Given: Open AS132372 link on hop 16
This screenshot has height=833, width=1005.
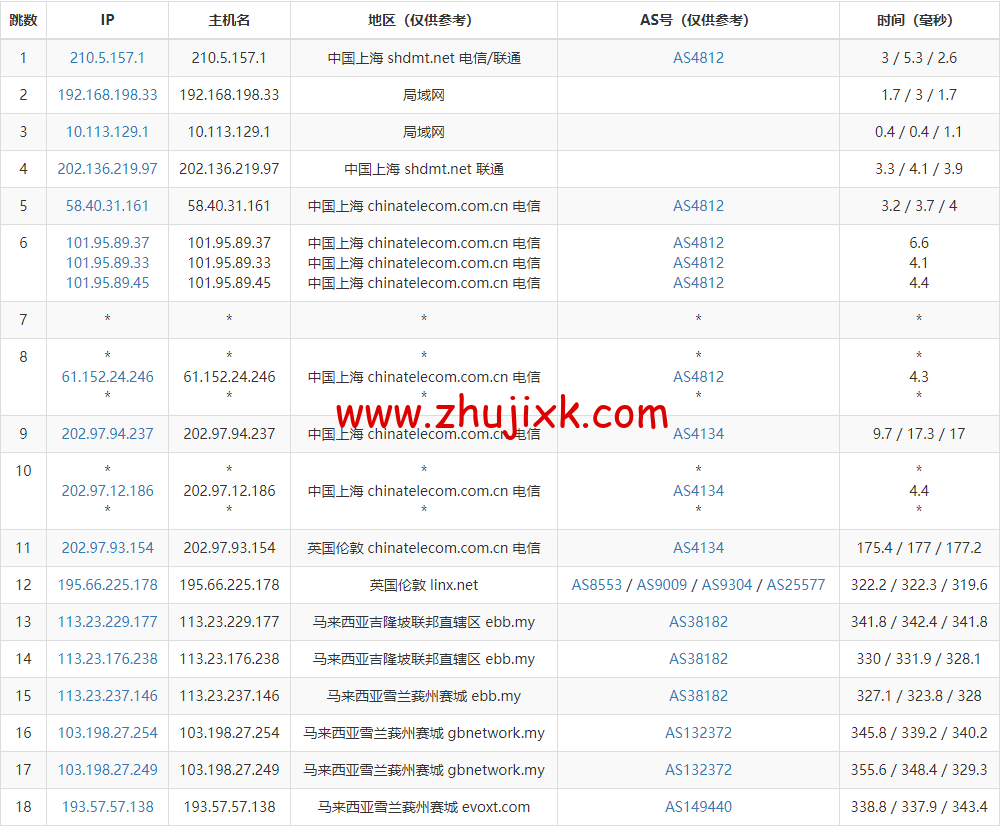Looking at the screenshot, I should coord(698,732).
